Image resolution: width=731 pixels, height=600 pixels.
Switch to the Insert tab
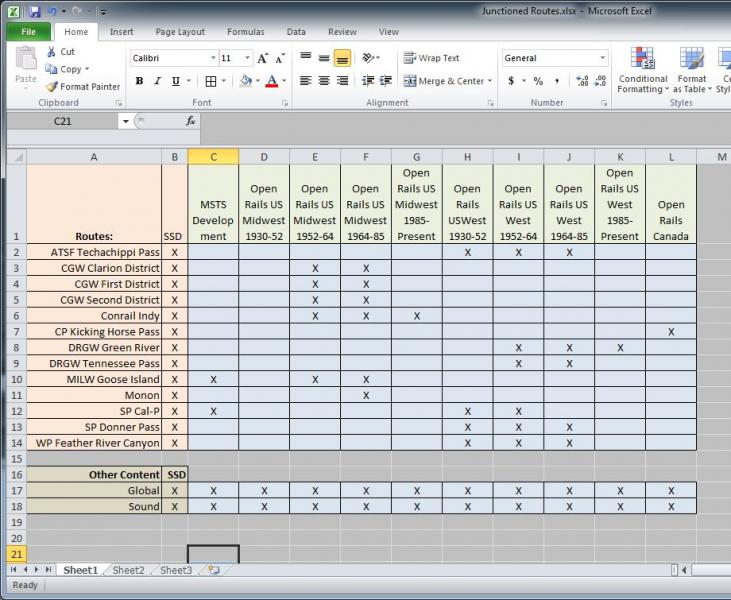coord(121,32)
